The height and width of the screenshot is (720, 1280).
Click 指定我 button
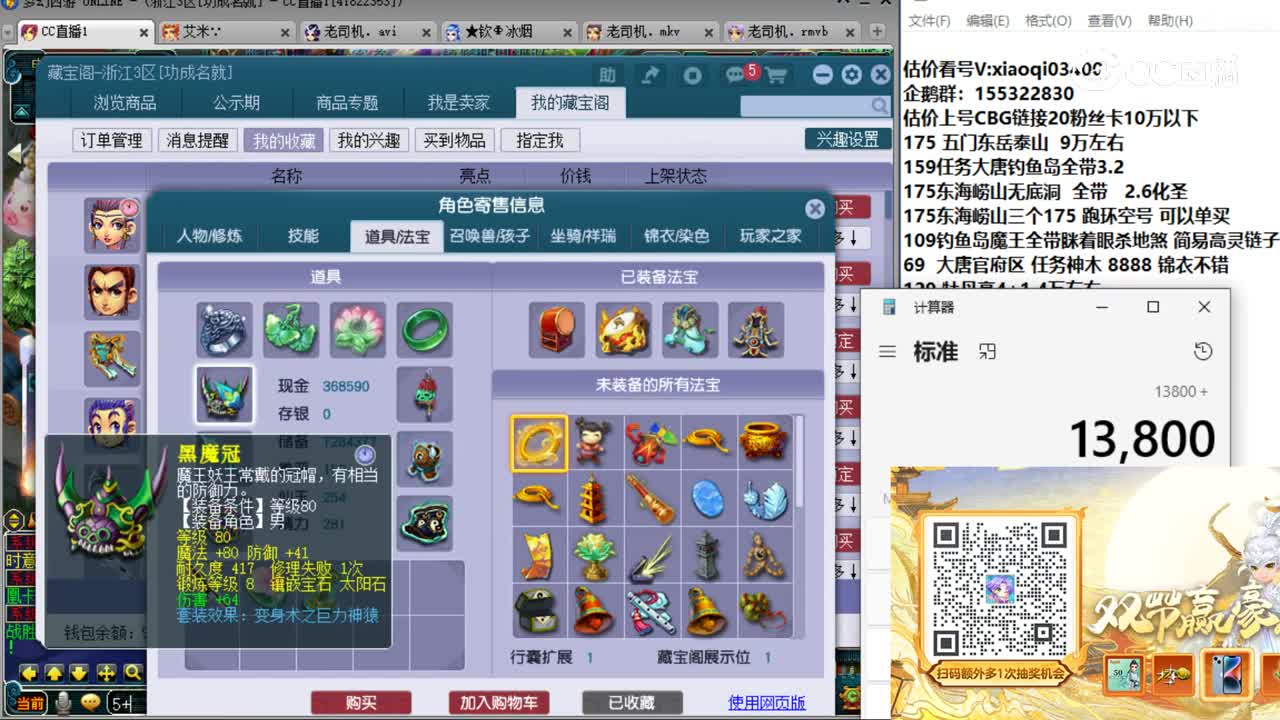pyautogui.click(x=540, y=141)
